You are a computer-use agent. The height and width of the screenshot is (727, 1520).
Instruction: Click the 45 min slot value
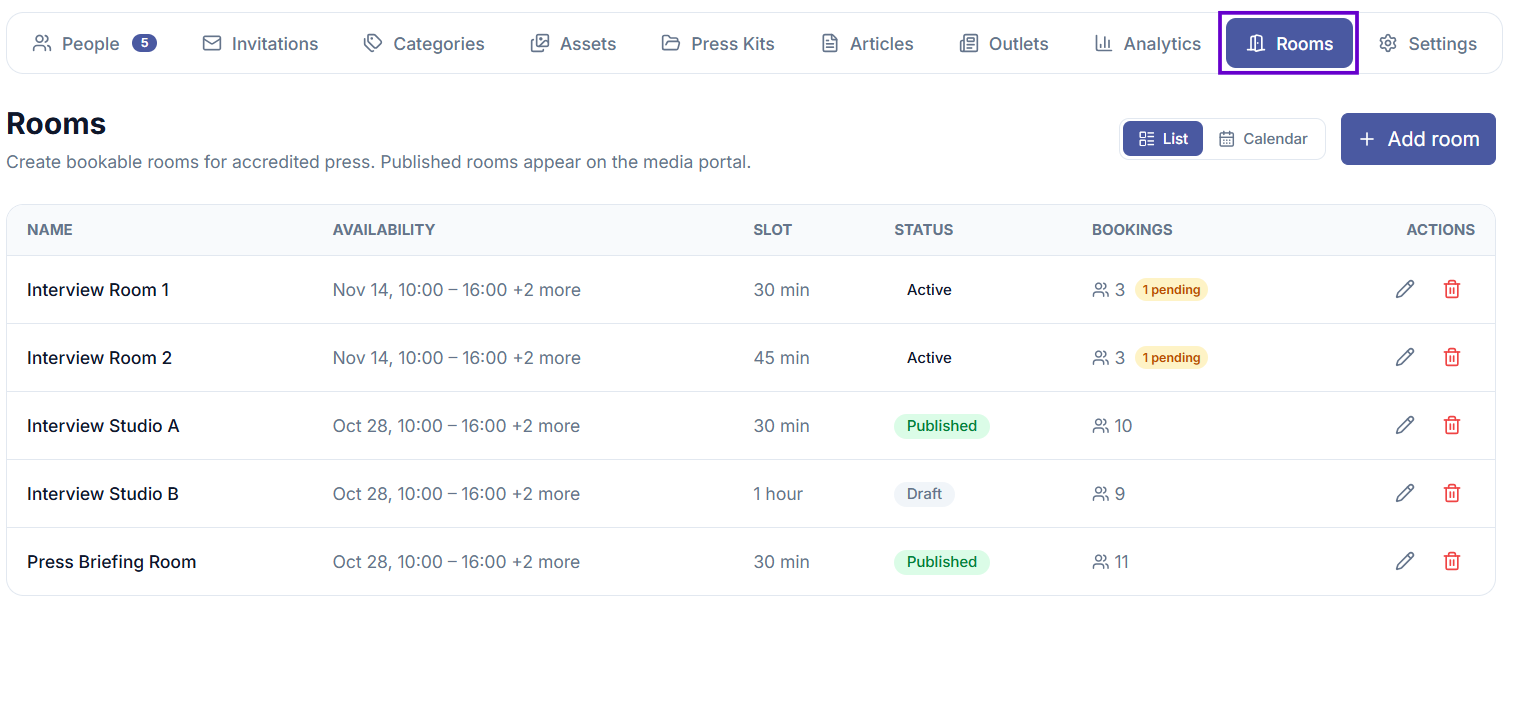click(x=781, y=358)
